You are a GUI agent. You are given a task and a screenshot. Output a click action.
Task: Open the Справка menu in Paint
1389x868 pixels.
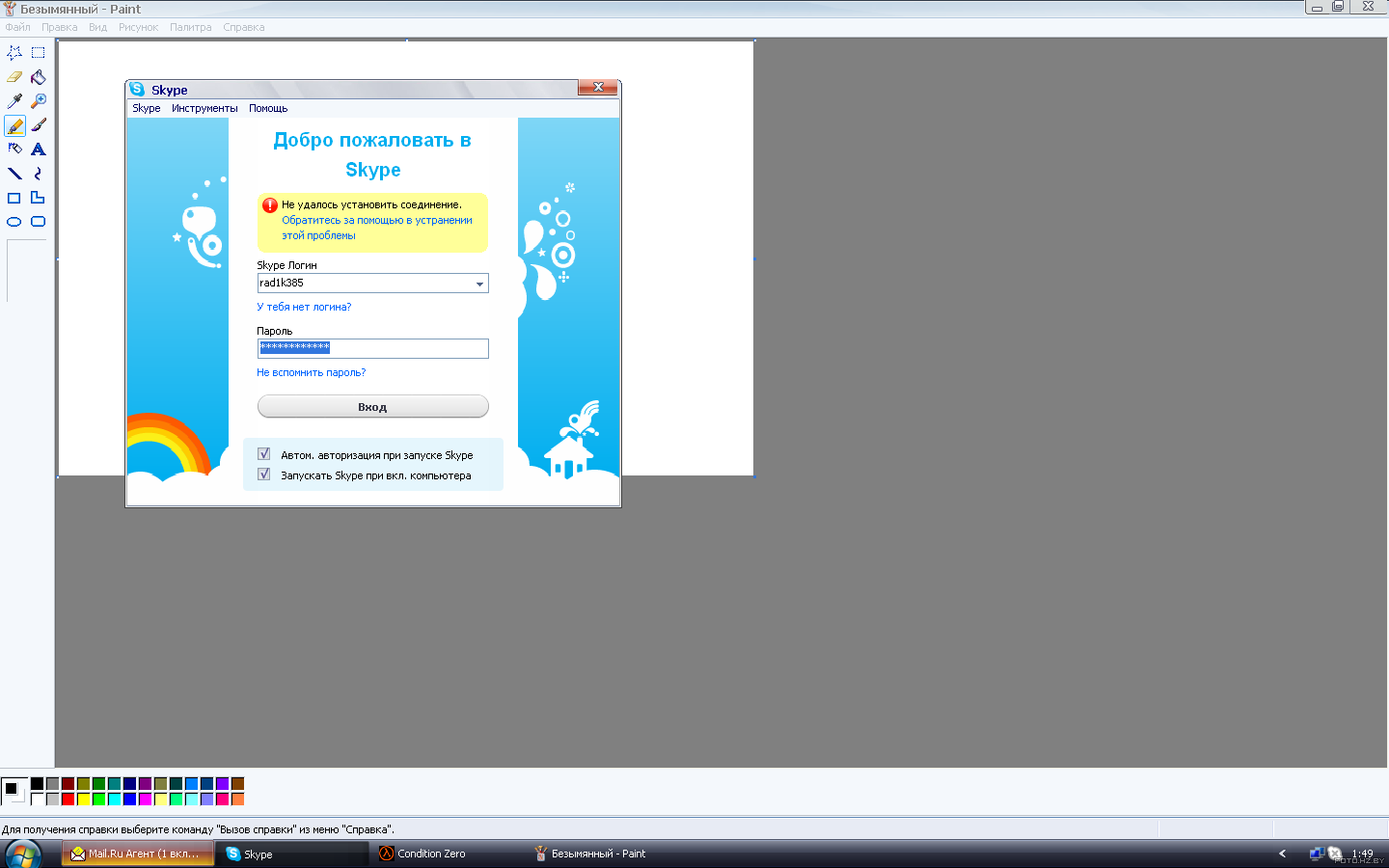(x=244, y=27)
